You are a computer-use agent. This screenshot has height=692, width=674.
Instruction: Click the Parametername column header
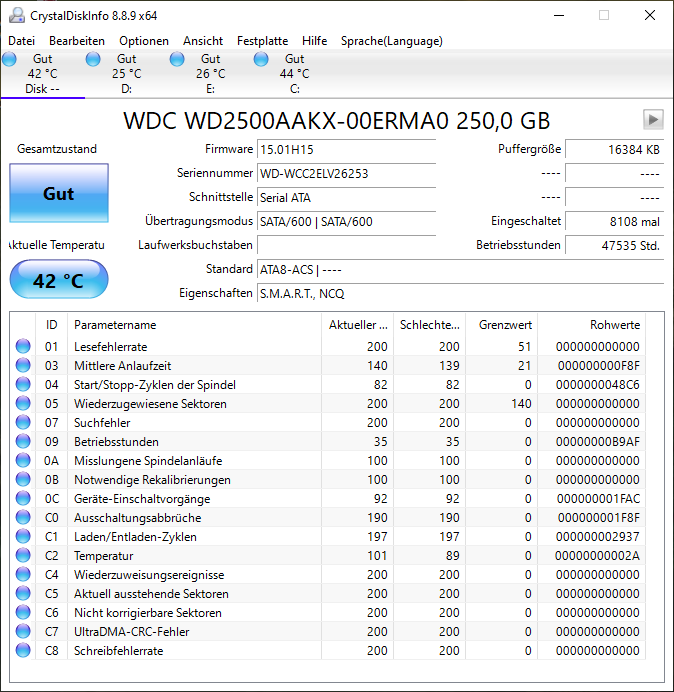click(x=194, y=325)
